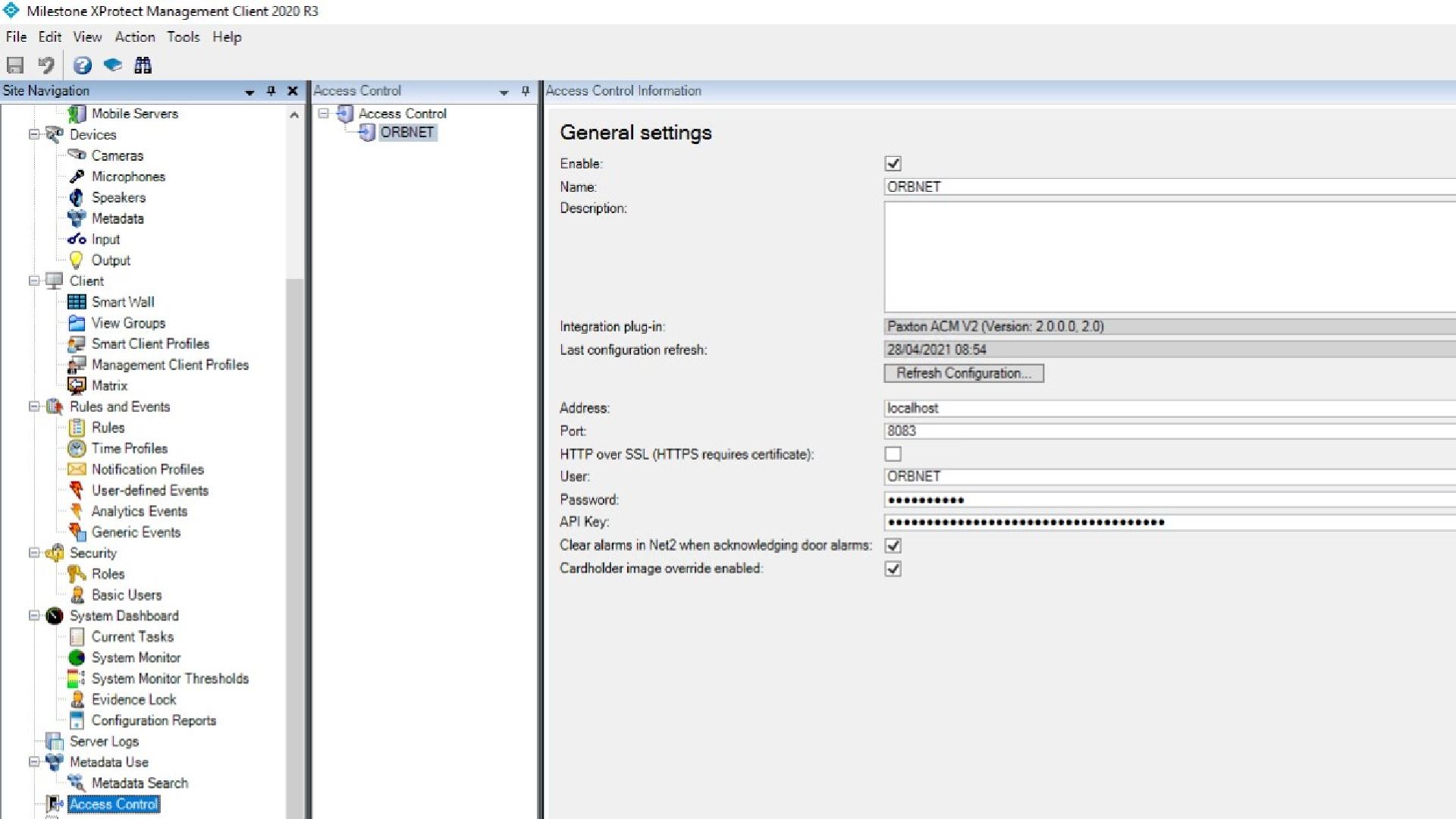Viewport: 1456px width, 819px height.
Task: Click the Analytics Events icon
Action: click(77, 511)
